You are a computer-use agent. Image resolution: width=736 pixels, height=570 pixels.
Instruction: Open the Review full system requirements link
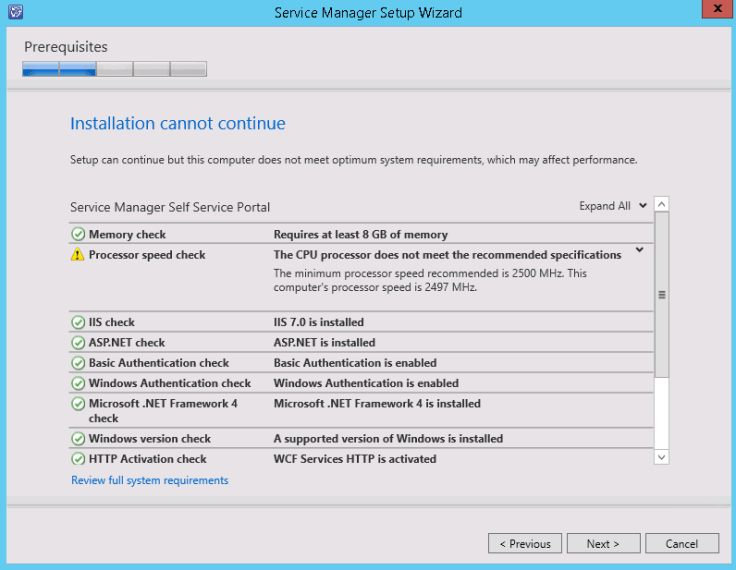click(150, 481)
